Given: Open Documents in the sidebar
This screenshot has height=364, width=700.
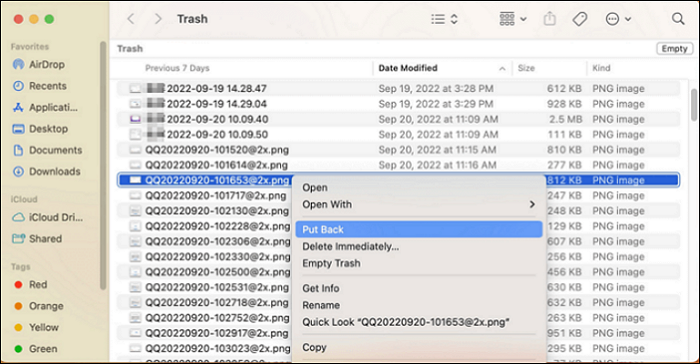Looking at the screenshot, I should [48, 150].
